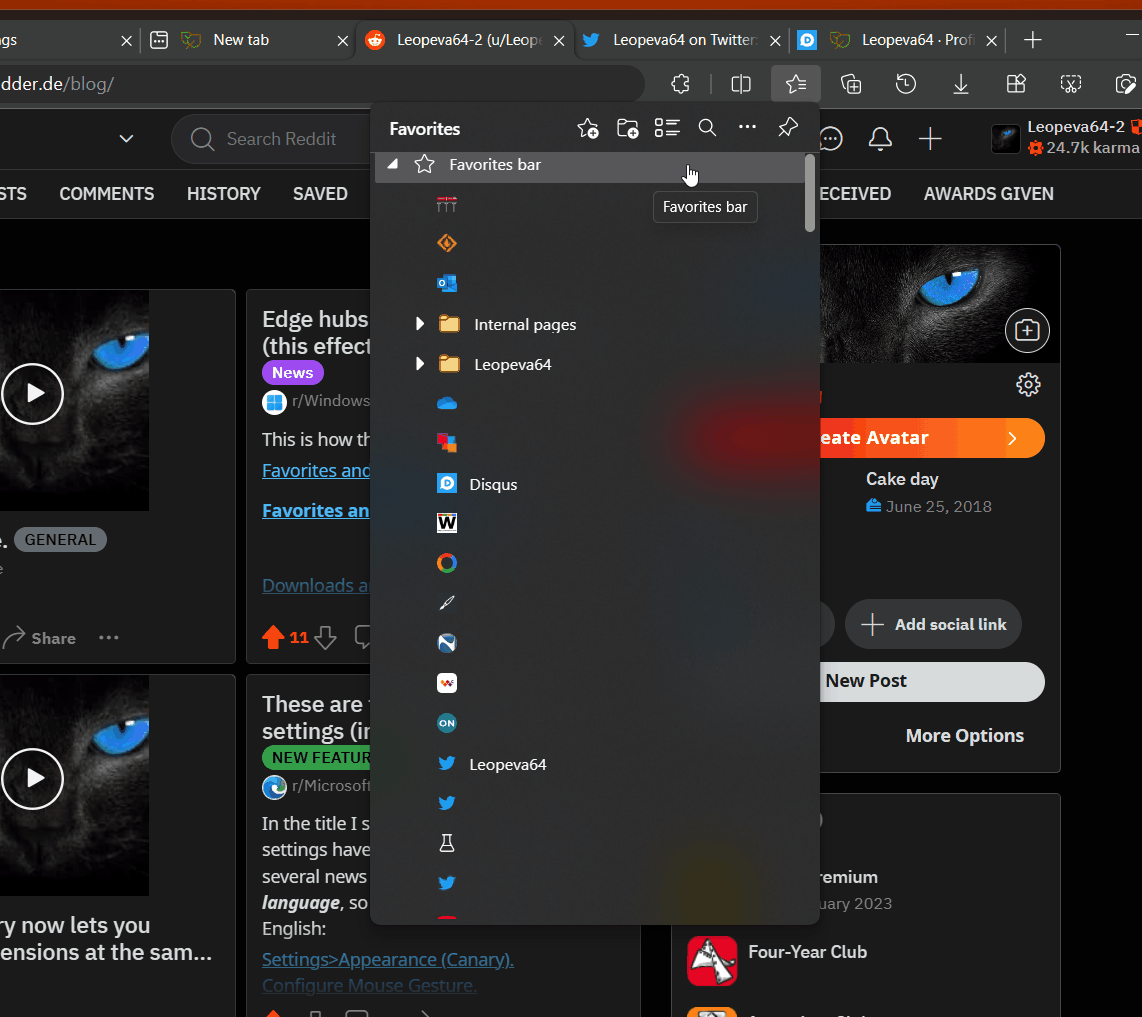The height and width of the screenshot is (1017, 1142).
Task: Toggle split screen in browser toolbar
Action: 741,84
